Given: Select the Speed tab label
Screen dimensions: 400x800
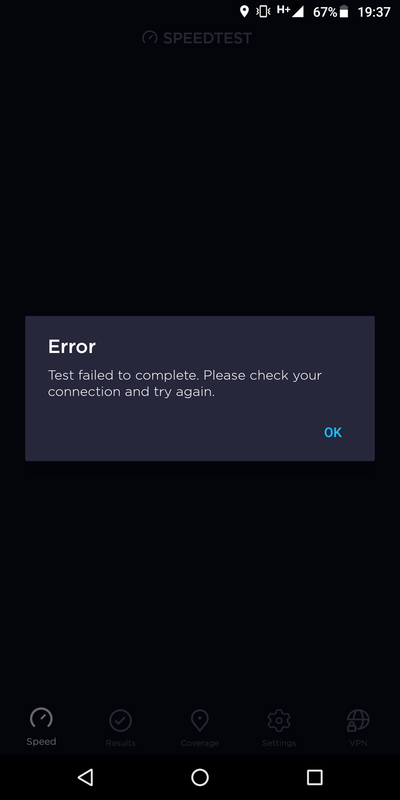Looking at the screenshot, I should [x=41, y=741].
